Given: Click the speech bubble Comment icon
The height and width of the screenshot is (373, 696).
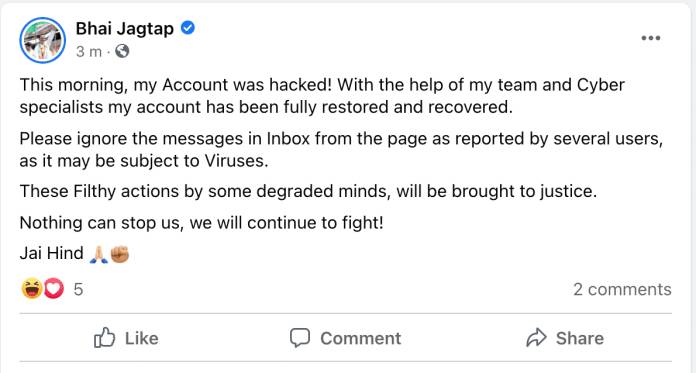Looking at the screenshot, I should [x=300, y=338].
